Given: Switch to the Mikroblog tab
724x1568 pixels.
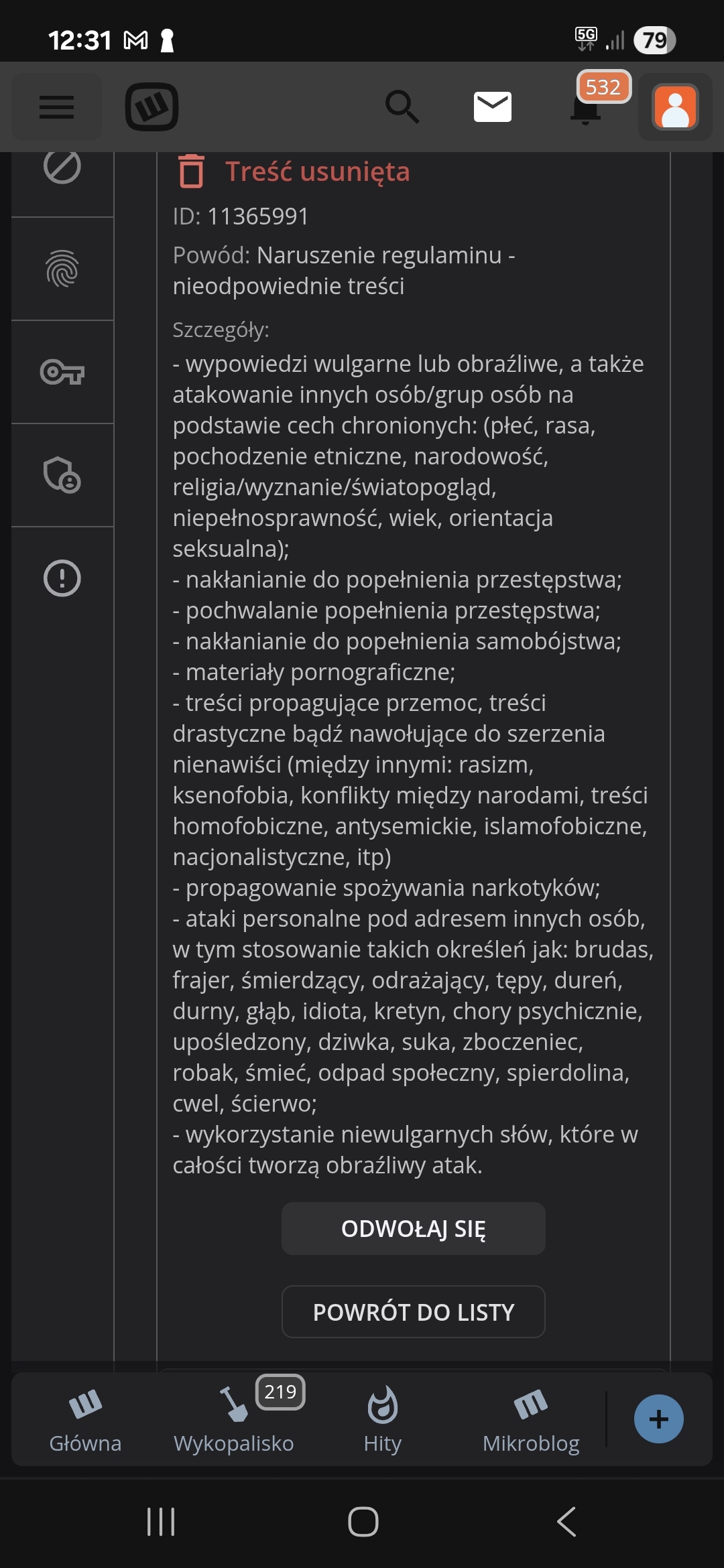Looking at the screenshot, I should 531,1419.
